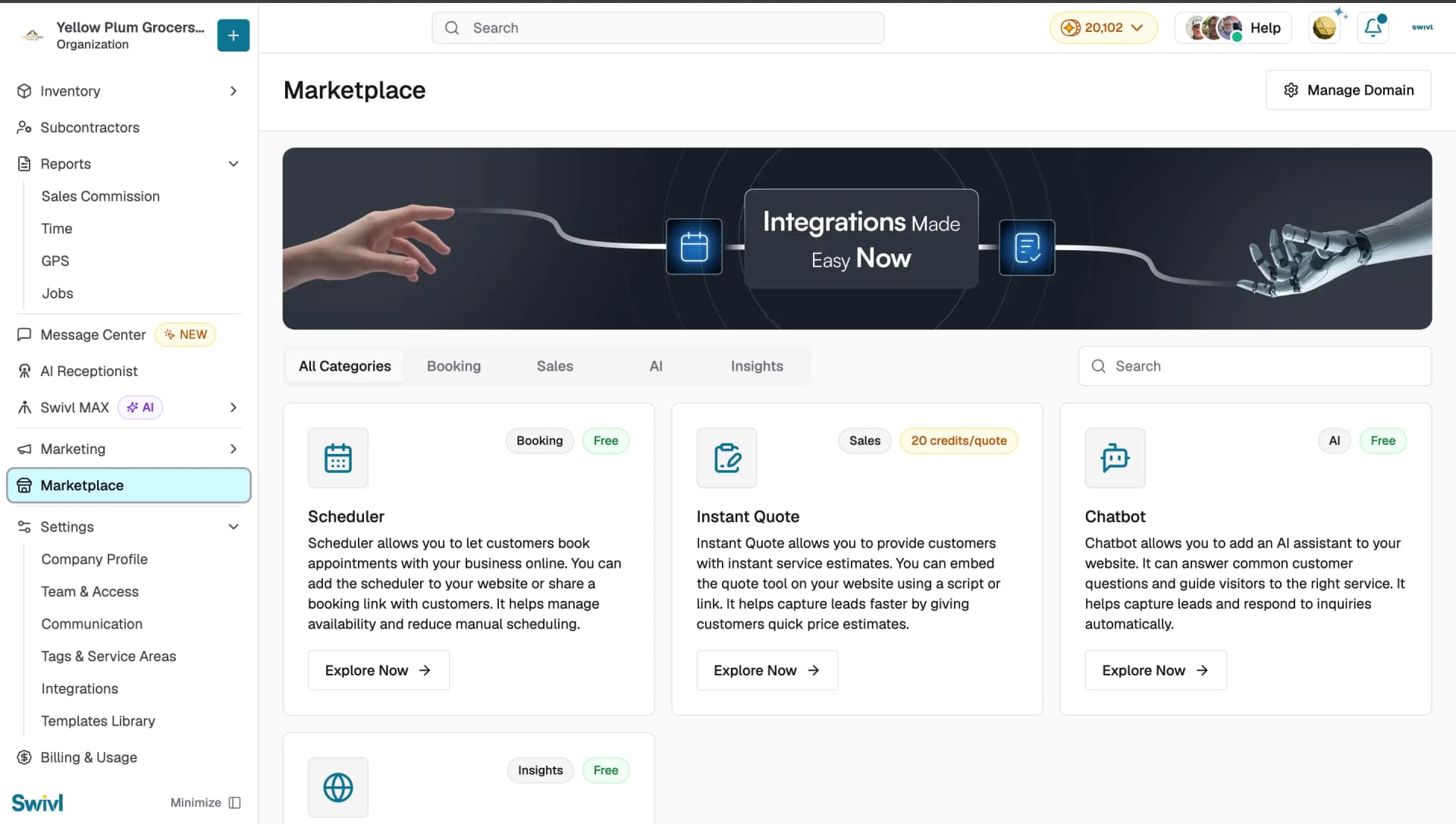Switch to the Insights tab
This screenshot has width=1456, height=824.
[x=757, y=366]
